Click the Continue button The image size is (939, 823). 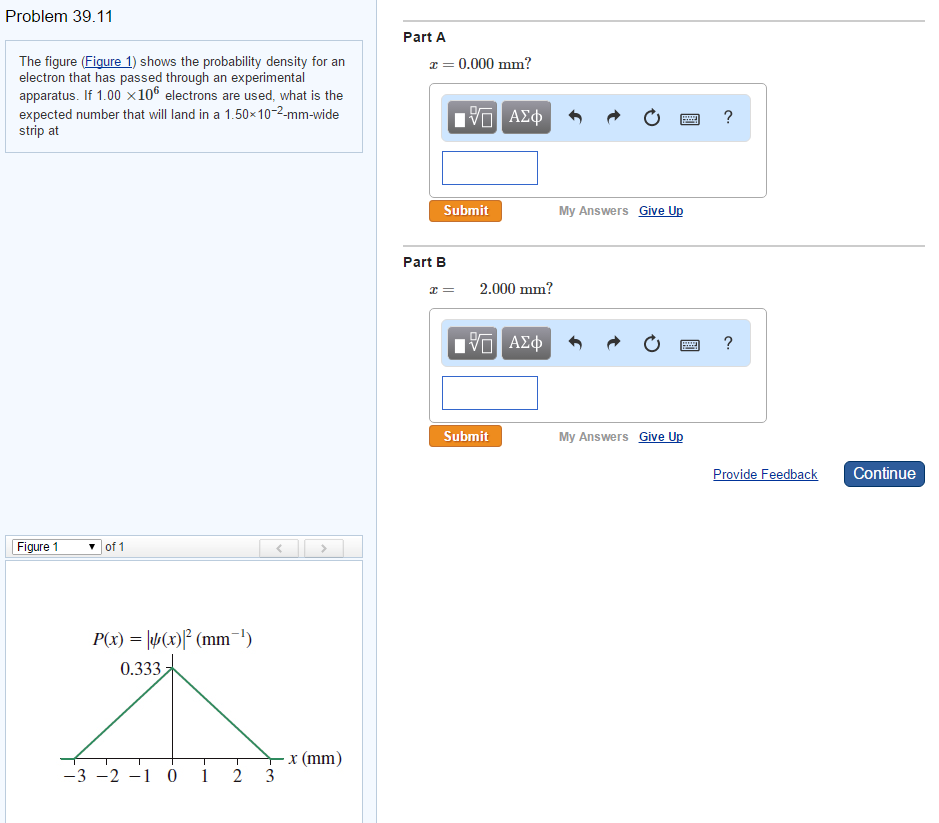click(883, 473)
